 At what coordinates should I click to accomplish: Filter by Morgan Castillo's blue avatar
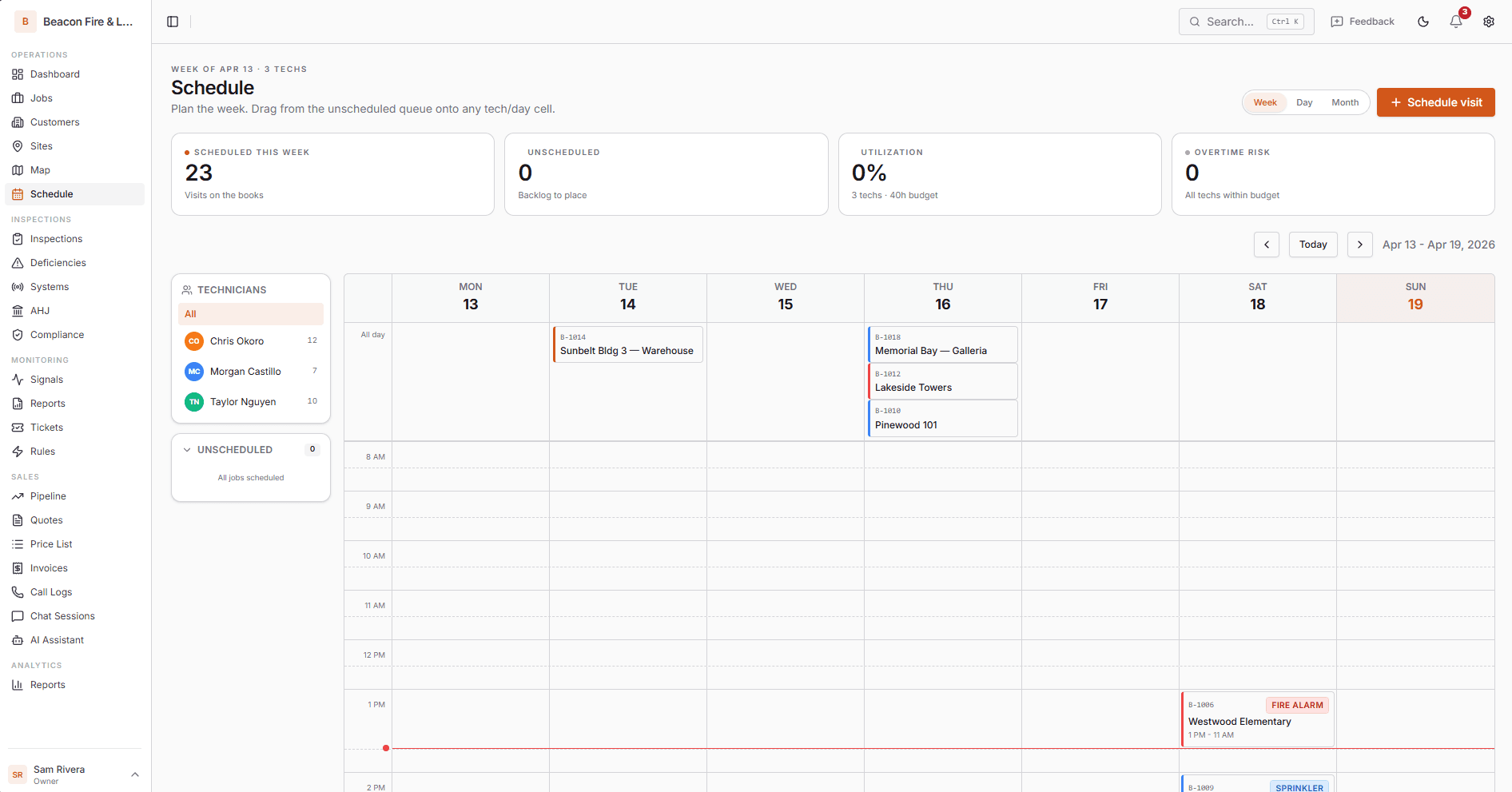[x=194, y=372]
